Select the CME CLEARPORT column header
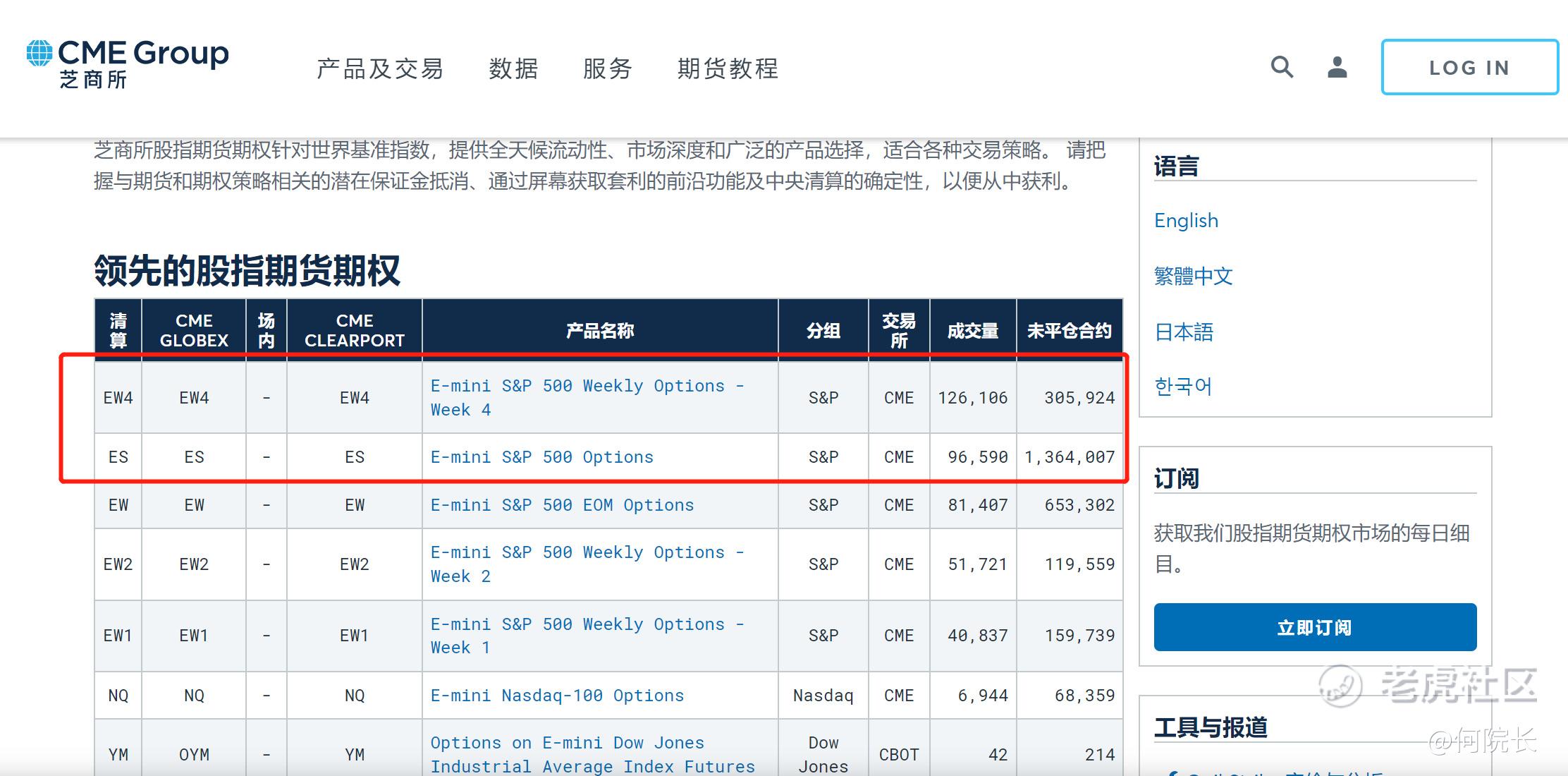1568x776 pixels. (x=355, y=331)
